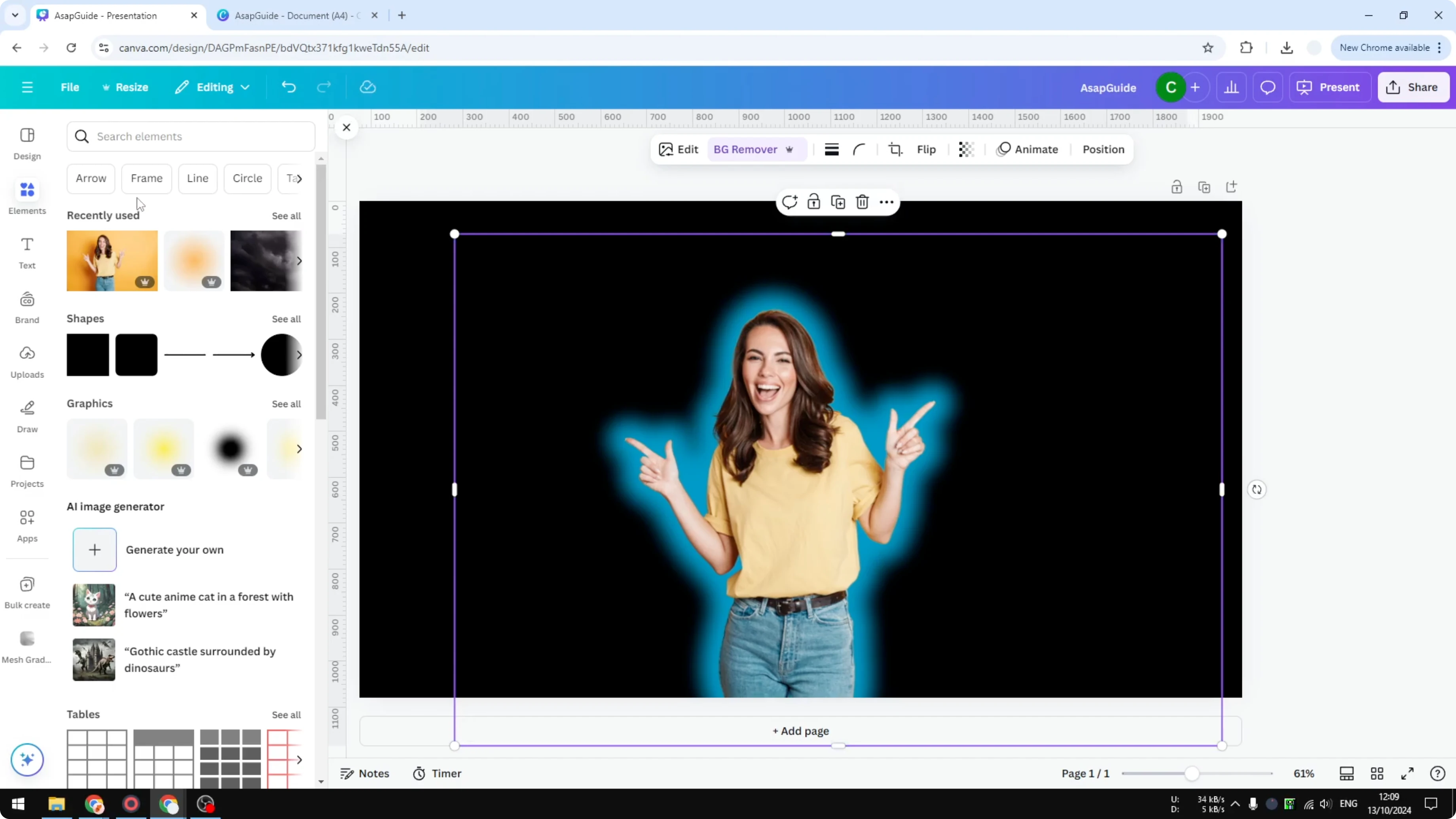Adjust the zoom slider at the bottom
1456x819 pixels.
point(1192,774)
